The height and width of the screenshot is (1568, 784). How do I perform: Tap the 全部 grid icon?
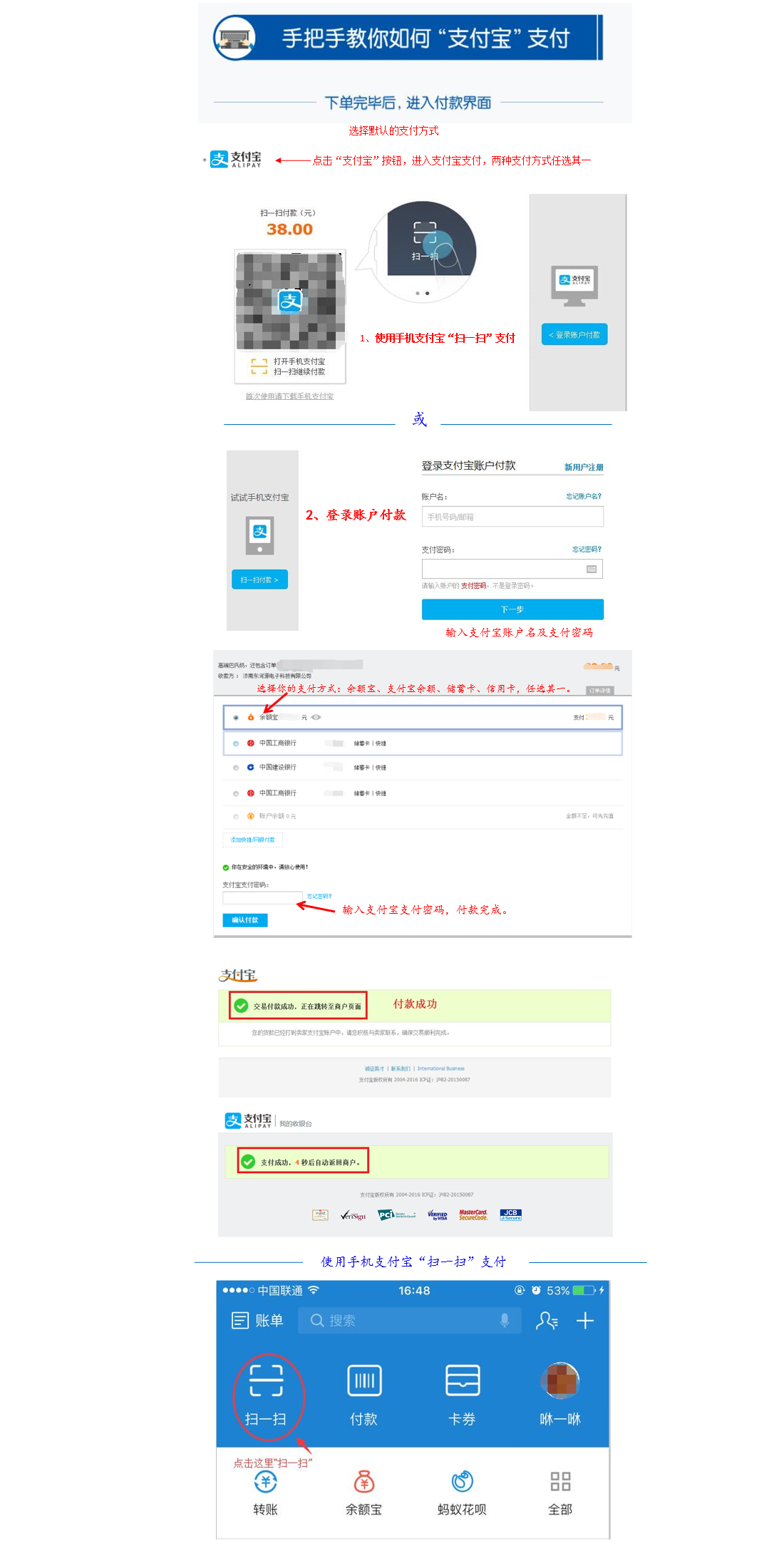click(x=560, y=1482)
